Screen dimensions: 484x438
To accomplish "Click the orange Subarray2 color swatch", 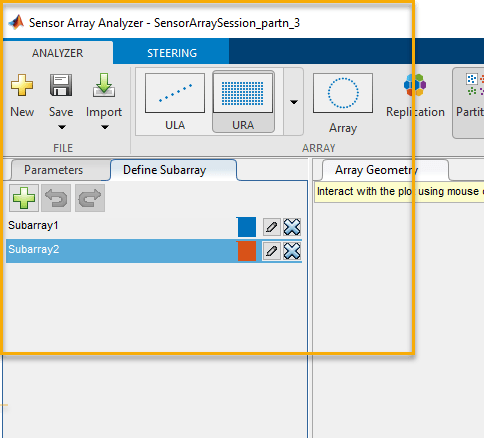I will (247, 251).
